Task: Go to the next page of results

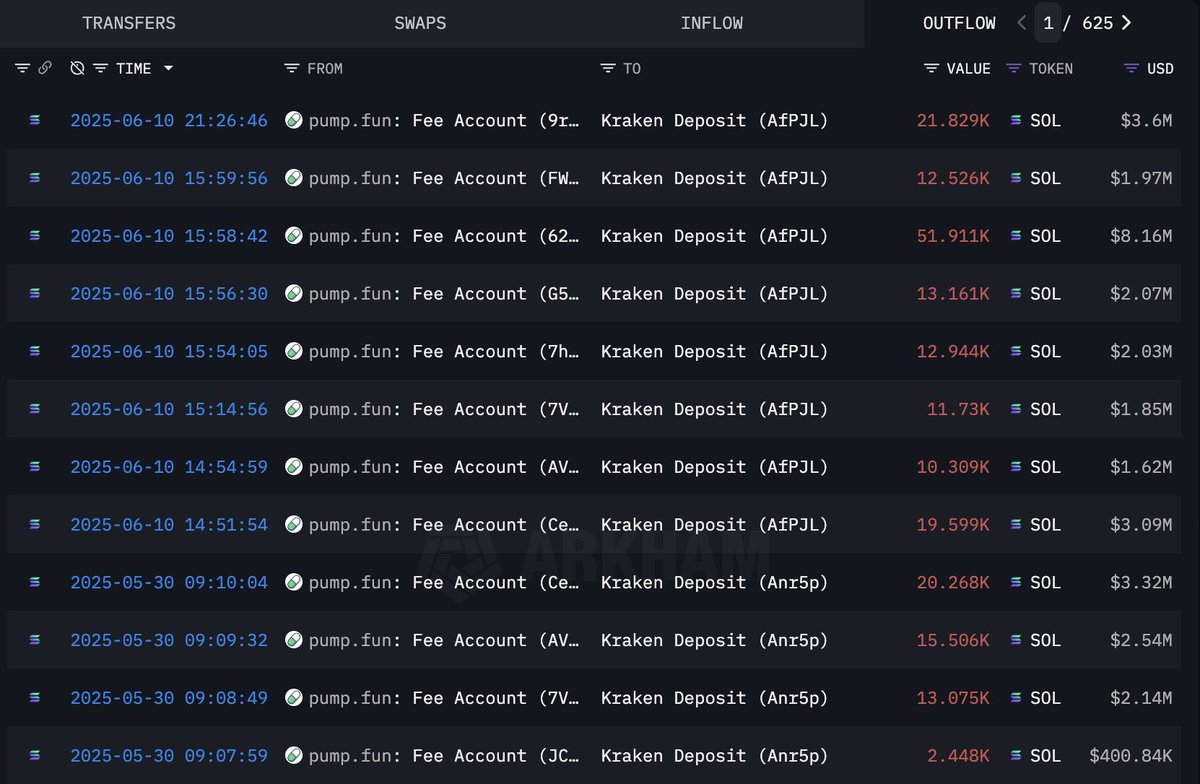Action: pos(1127,23)
